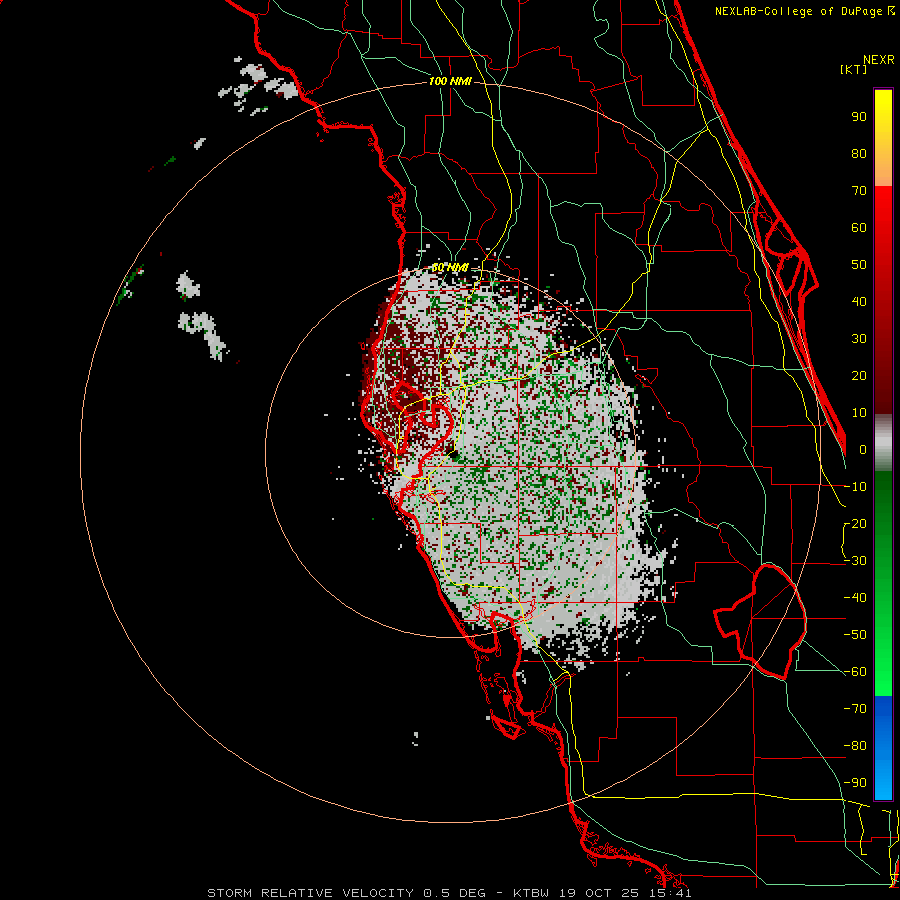The height and width of the screenshot is (900, 900).
Task: Click the positive 10 value on scale
Action: (859, 413)
